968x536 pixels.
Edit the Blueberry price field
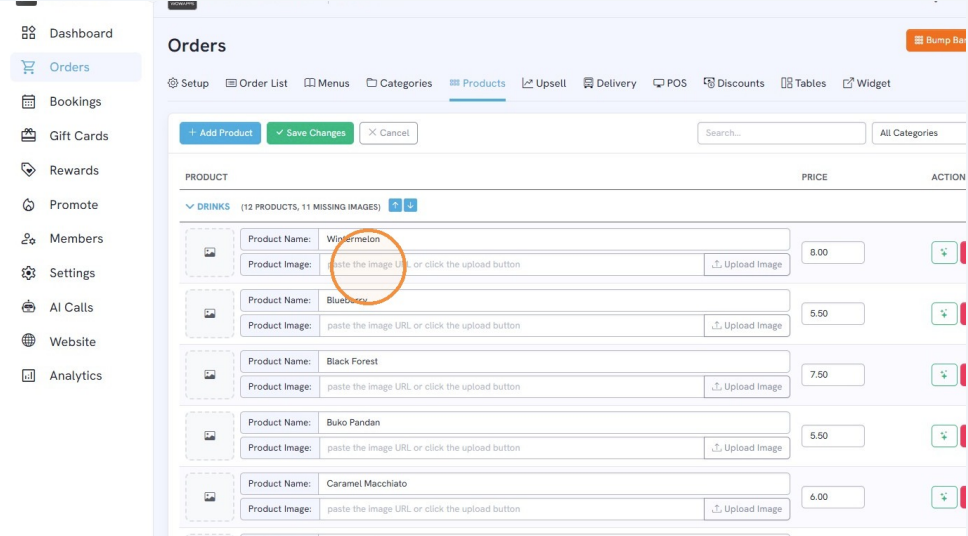click(833, 313)
